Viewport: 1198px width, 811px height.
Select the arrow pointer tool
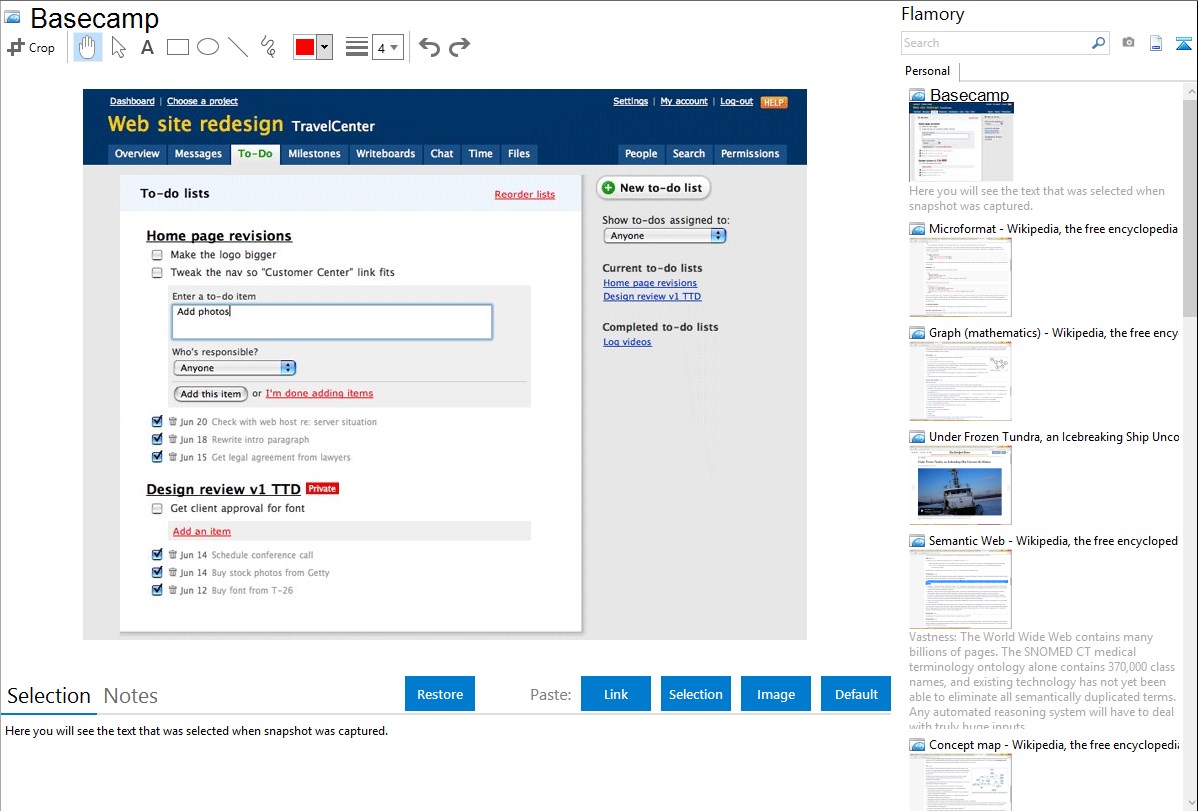118,47
